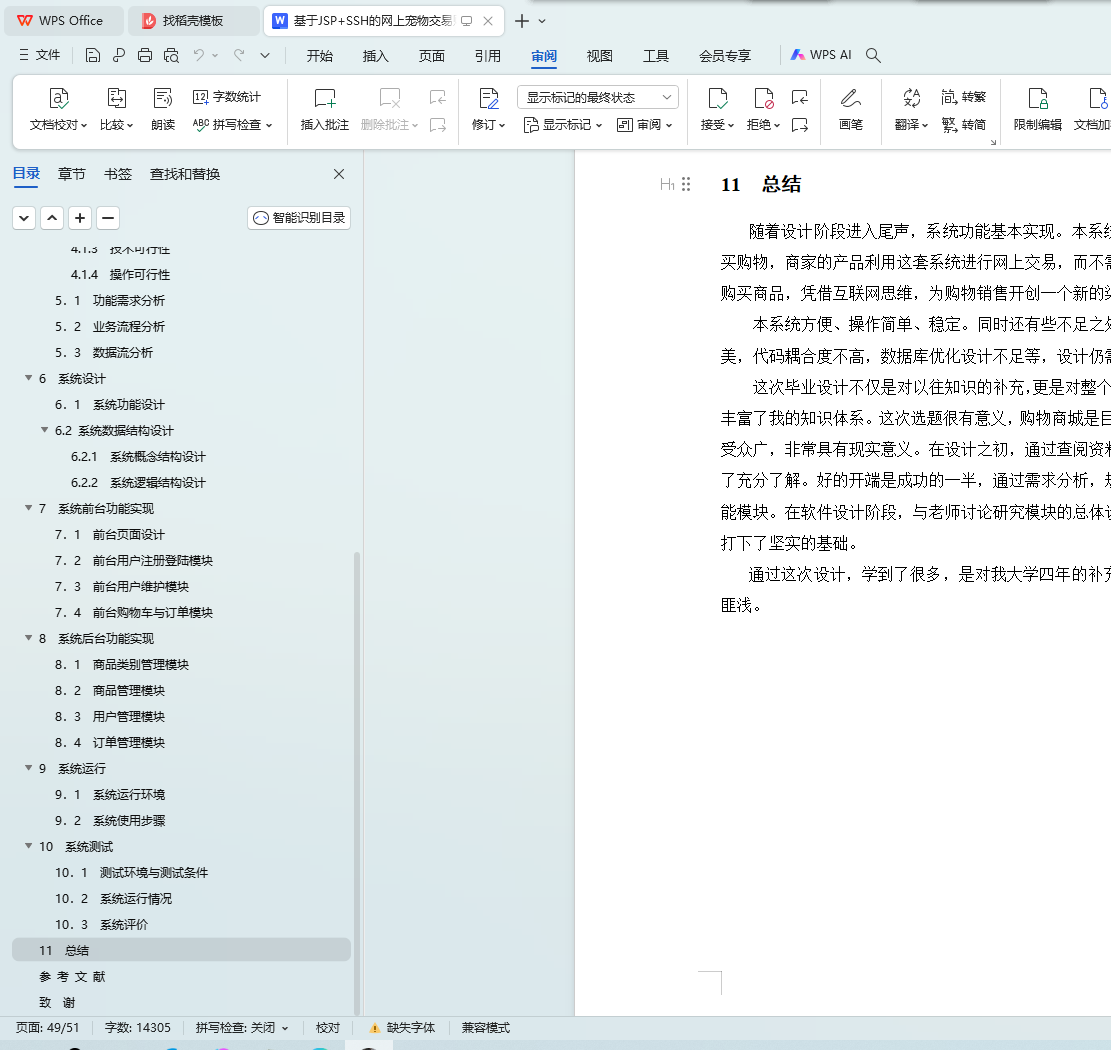
Task: Click demote heading level down arrow
Action: pos(24,218)
